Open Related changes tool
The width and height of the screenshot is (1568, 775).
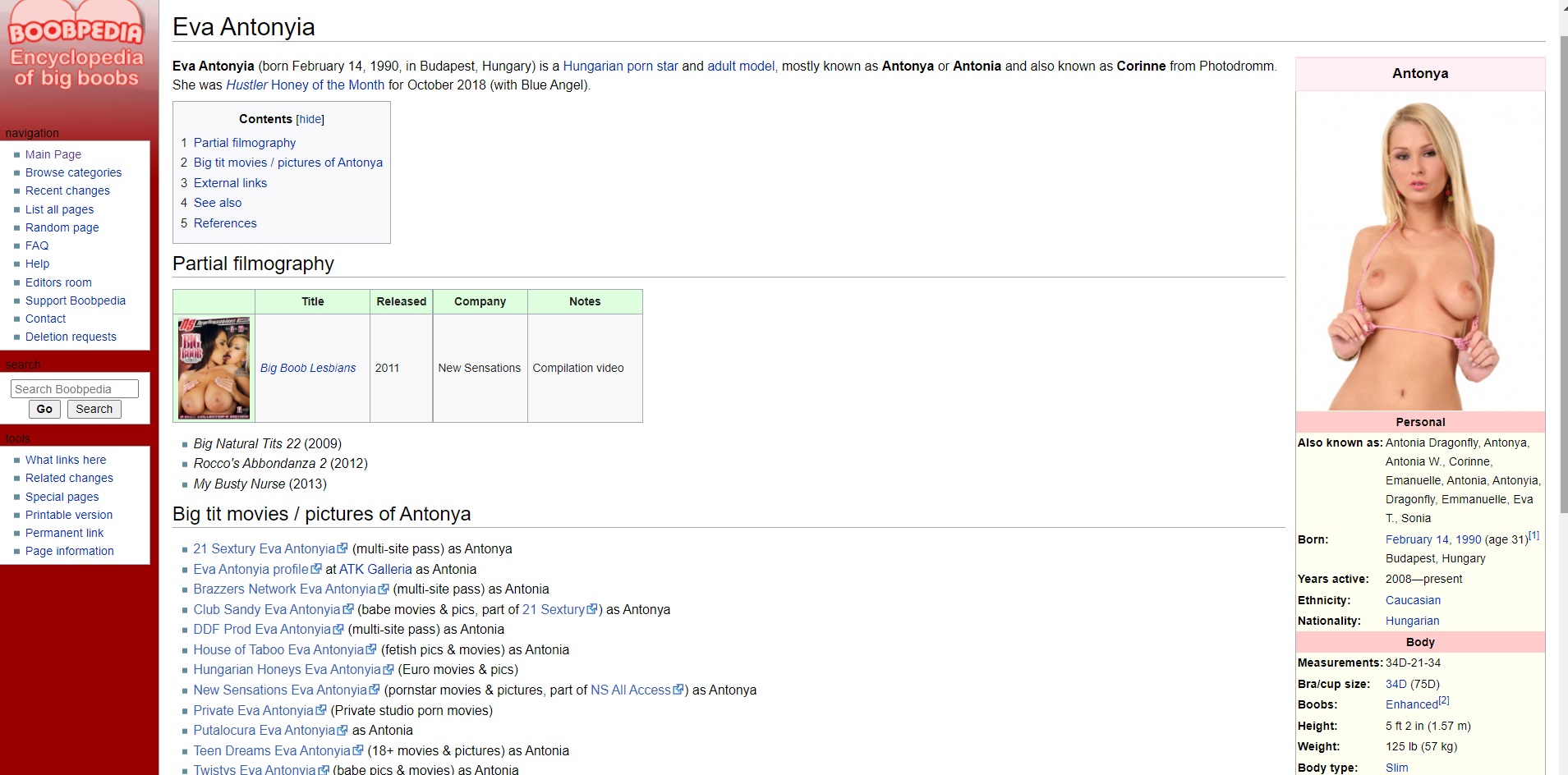[x=69, y=478]
